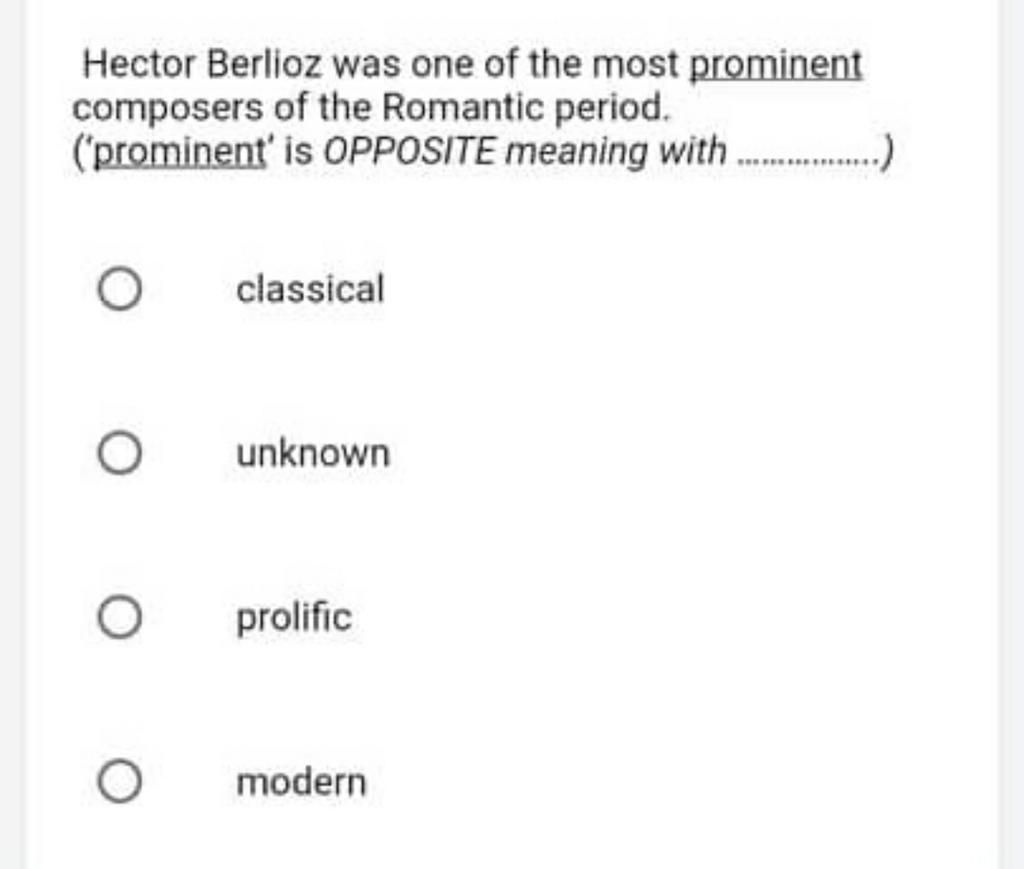Viewport: 1024px width, 869px height.
Task: Pick the radio button beside modern
Action: (x=120, y=781)
